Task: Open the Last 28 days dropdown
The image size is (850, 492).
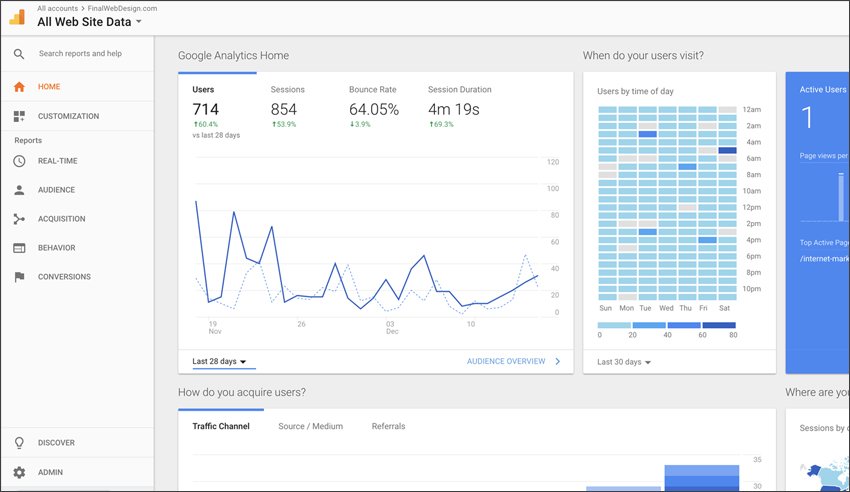Action: coord(219,361)
